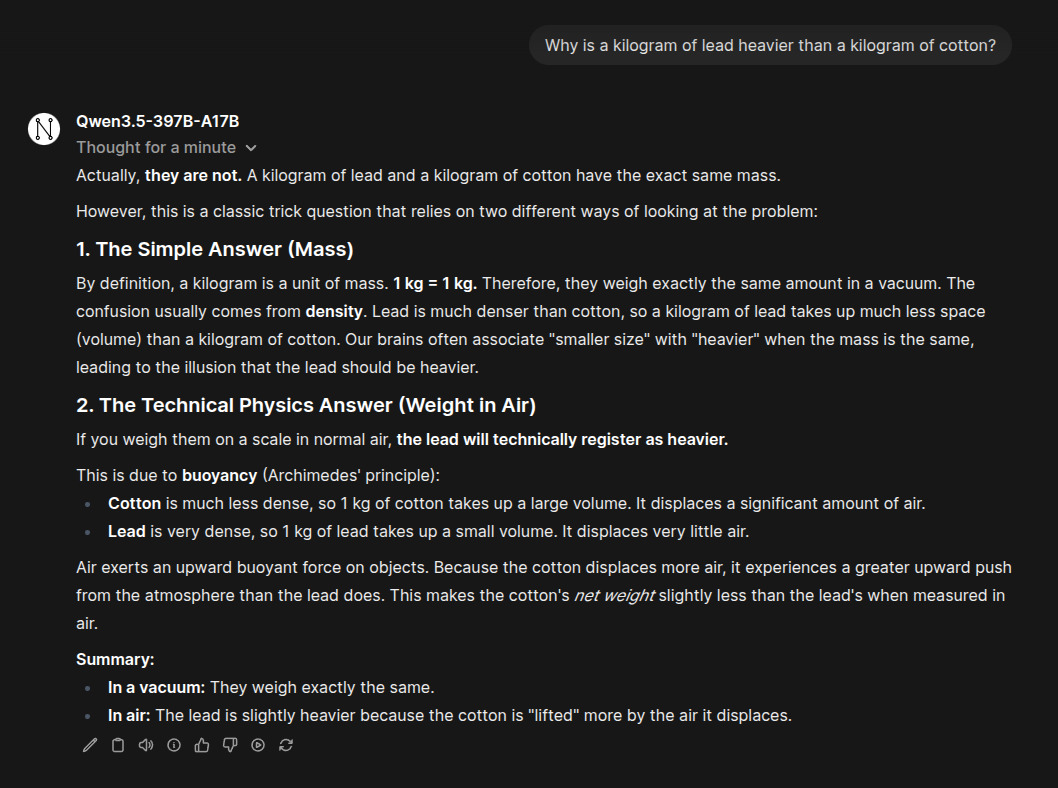
Task: Mark the response with thumbs down
Action: tap(230, 745)
